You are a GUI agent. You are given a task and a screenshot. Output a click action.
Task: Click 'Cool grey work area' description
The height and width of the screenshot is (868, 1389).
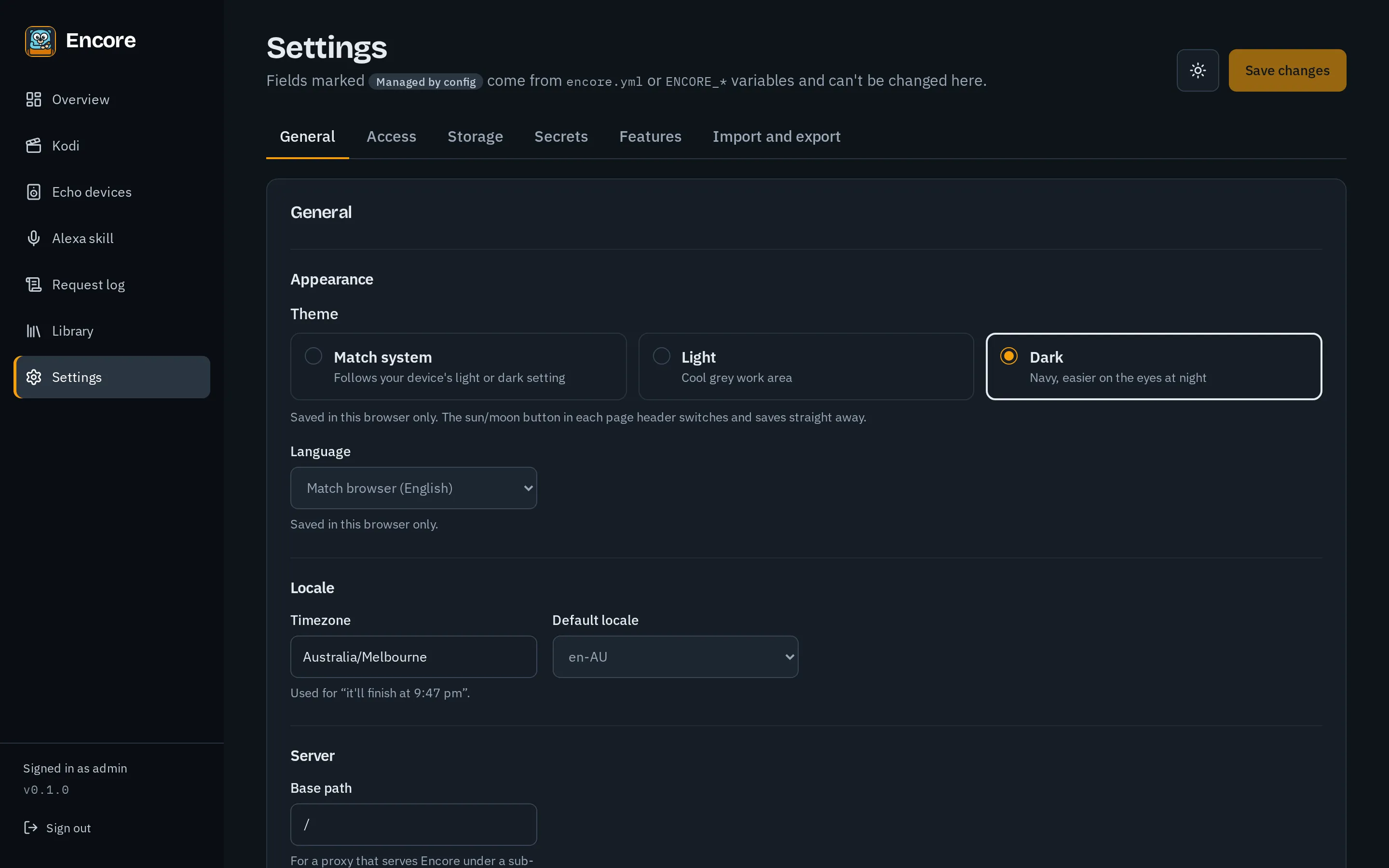(736, 378)
